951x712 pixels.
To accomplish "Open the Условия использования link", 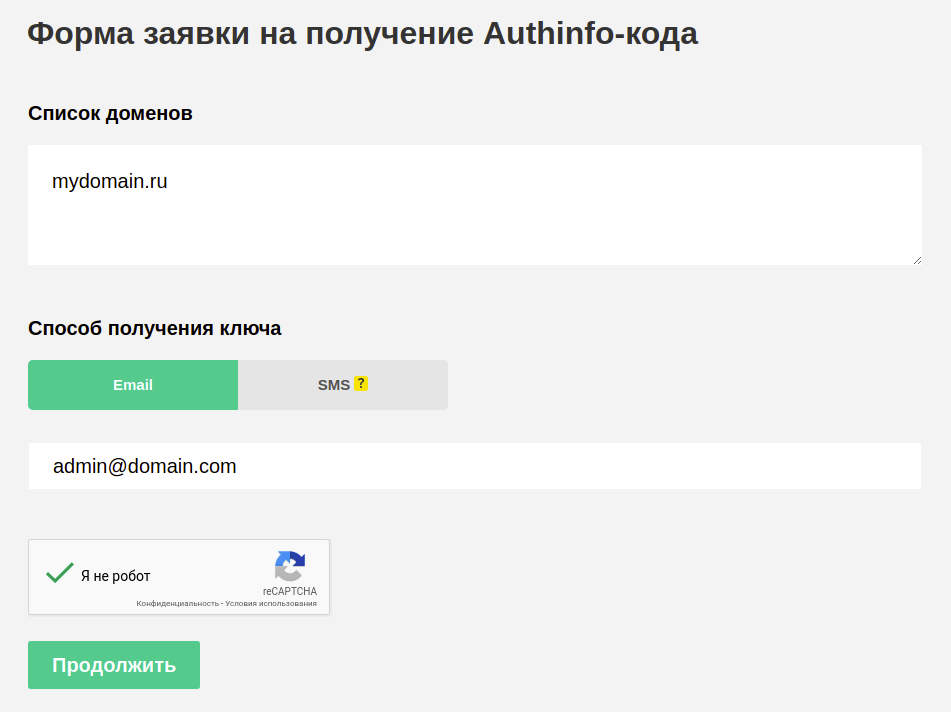I will (271, 604).
